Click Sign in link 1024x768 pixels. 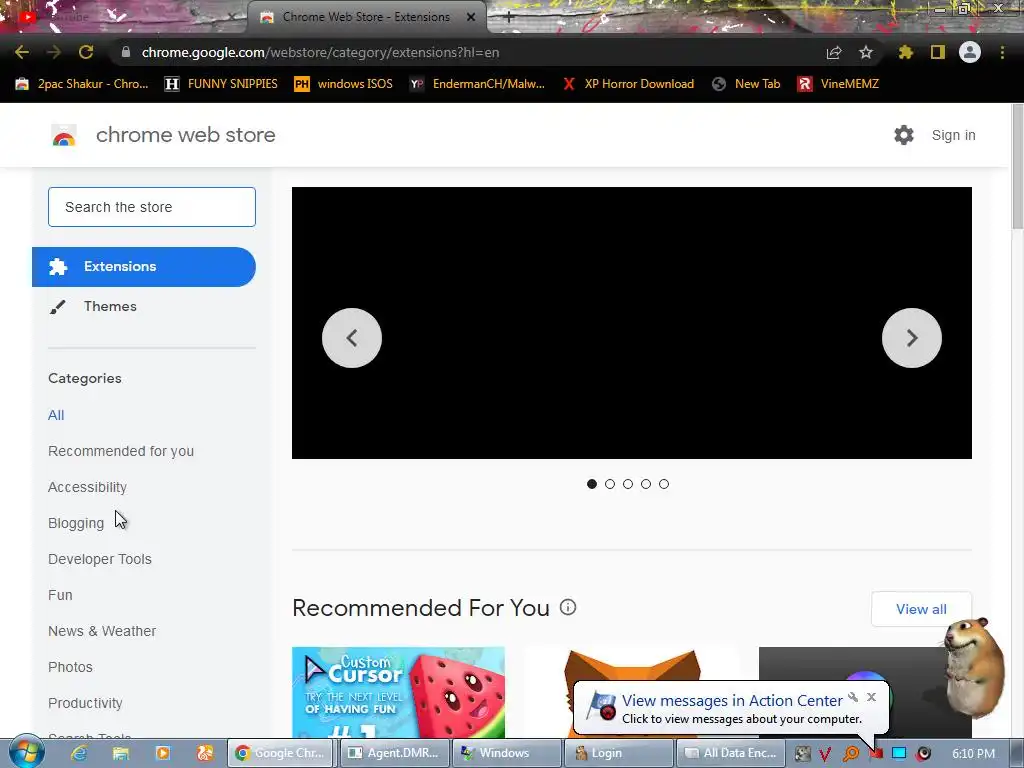point(953,135)
